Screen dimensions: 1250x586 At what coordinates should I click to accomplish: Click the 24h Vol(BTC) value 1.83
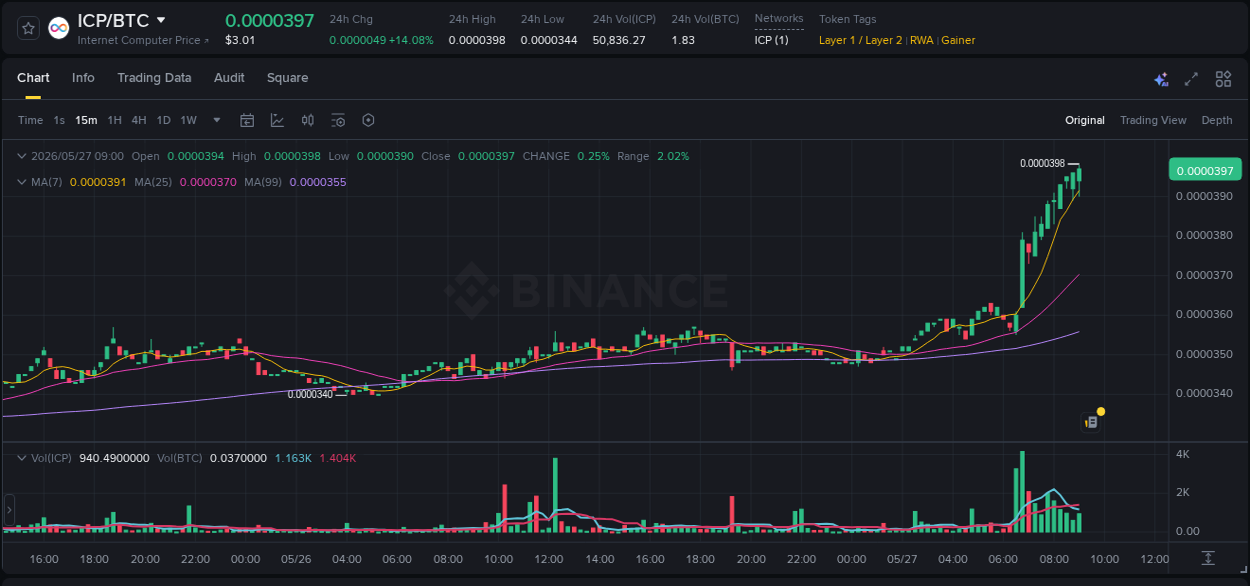tap(683, 40)
